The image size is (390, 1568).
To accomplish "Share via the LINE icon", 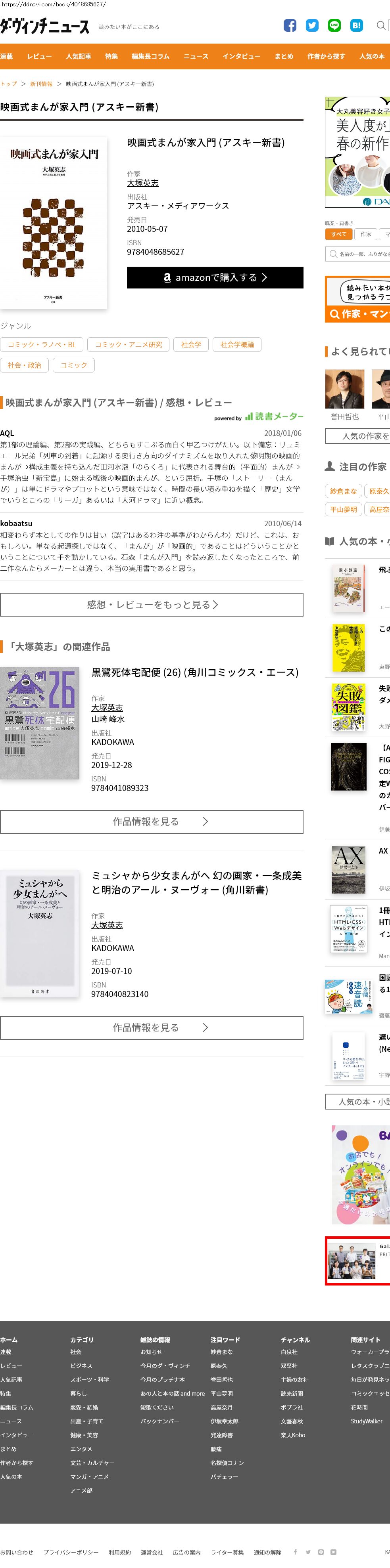I will click(334, 25).
